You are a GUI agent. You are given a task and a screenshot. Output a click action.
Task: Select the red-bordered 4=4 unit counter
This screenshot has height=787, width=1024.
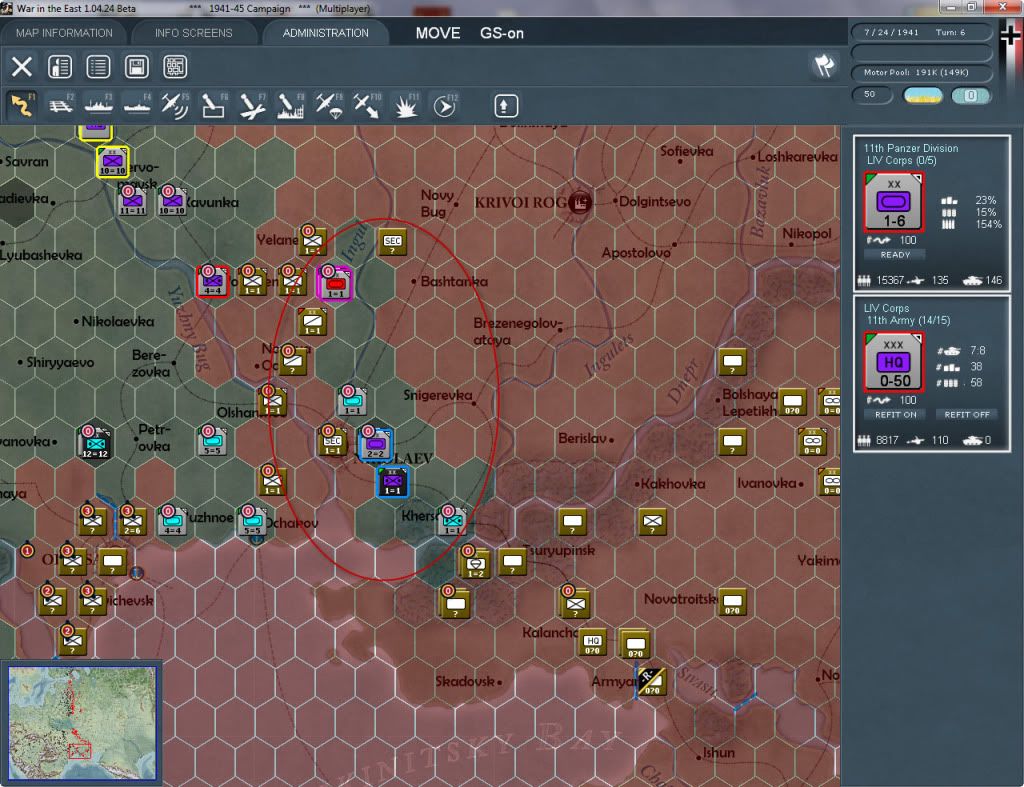pyautogui.click(x=212, y=281)
